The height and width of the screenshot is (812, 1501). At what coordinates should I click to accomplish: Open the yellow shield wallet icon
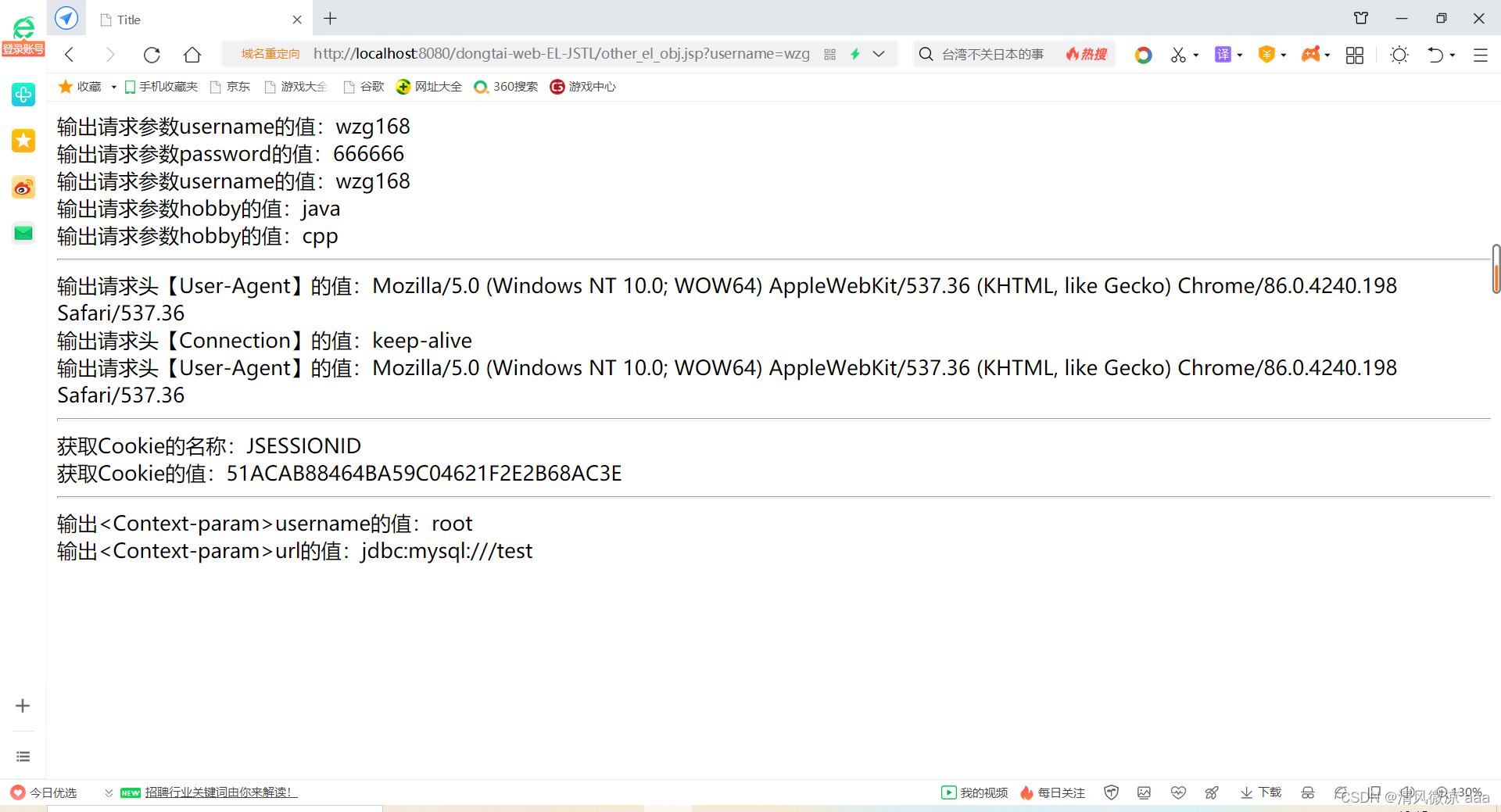1266,54
